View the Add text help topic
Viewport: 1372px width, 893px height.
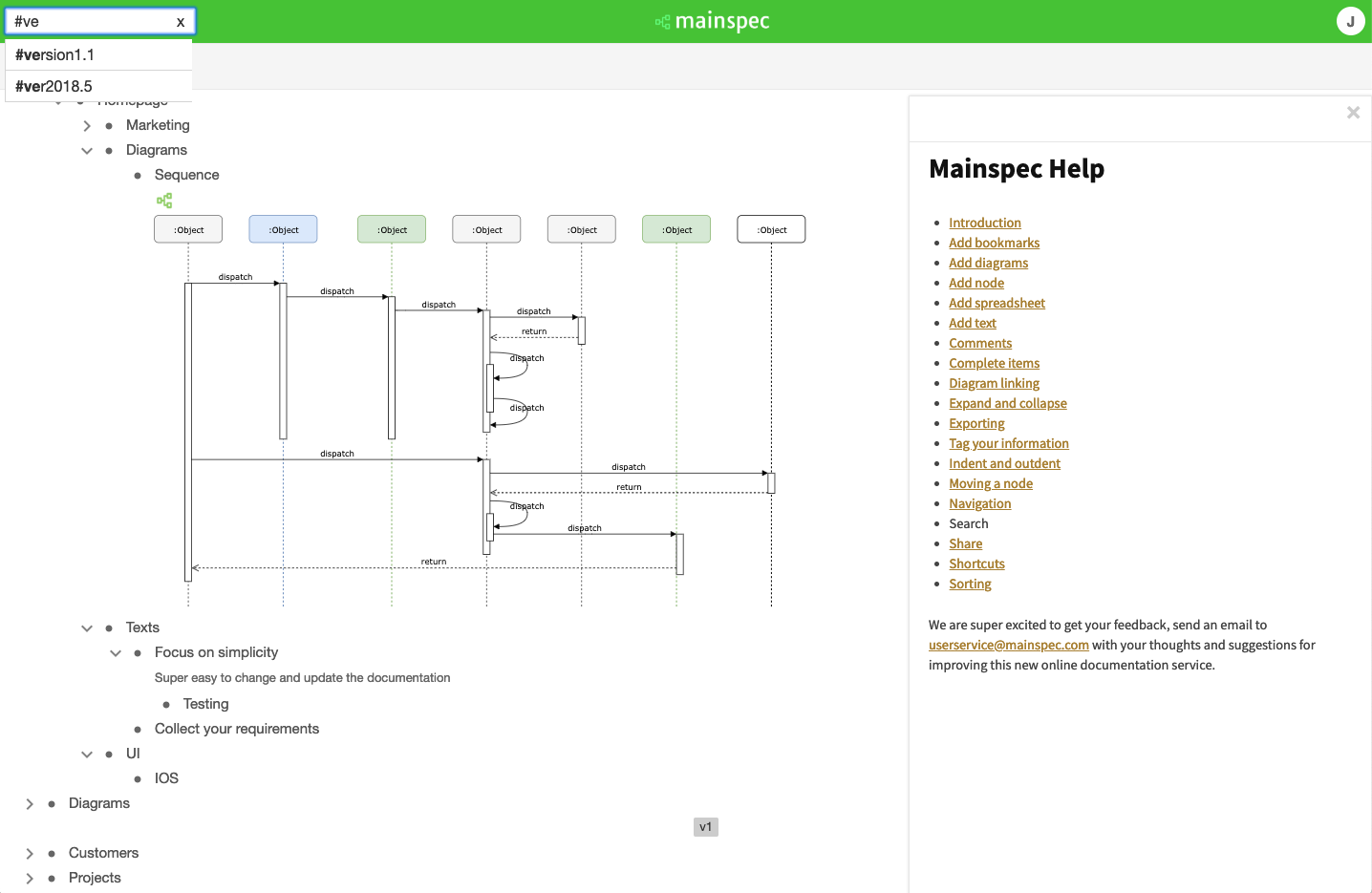973,323
